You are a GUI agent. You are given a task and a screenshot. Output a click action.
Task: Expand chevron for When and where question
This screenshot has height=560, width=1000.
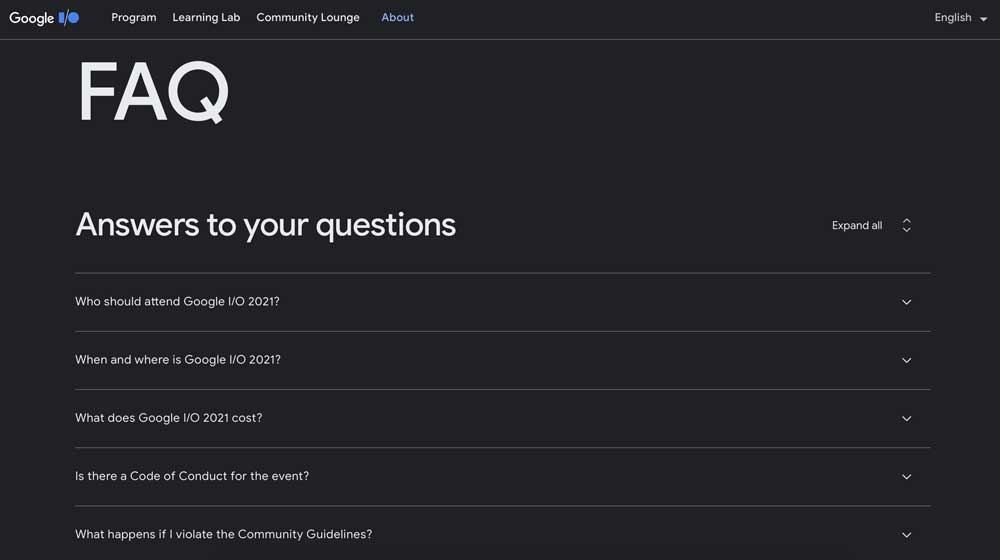coord(906,360)
